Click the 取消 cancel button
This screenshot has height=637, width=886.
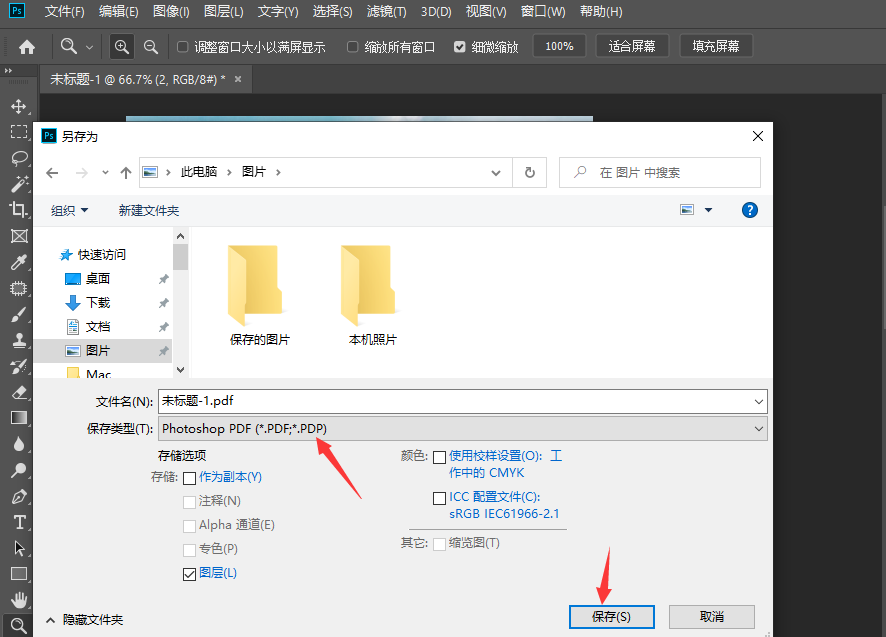712,617
